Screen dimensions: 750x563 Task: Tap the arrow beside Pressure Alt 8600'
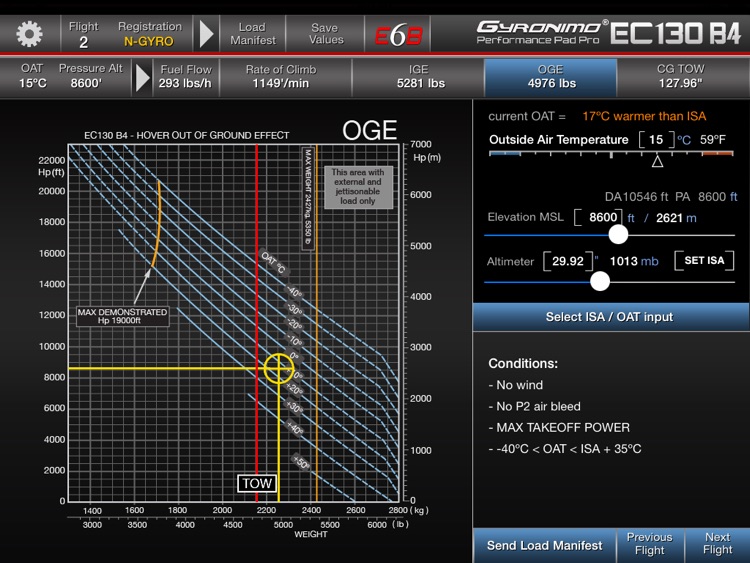[x=142, y=77]
